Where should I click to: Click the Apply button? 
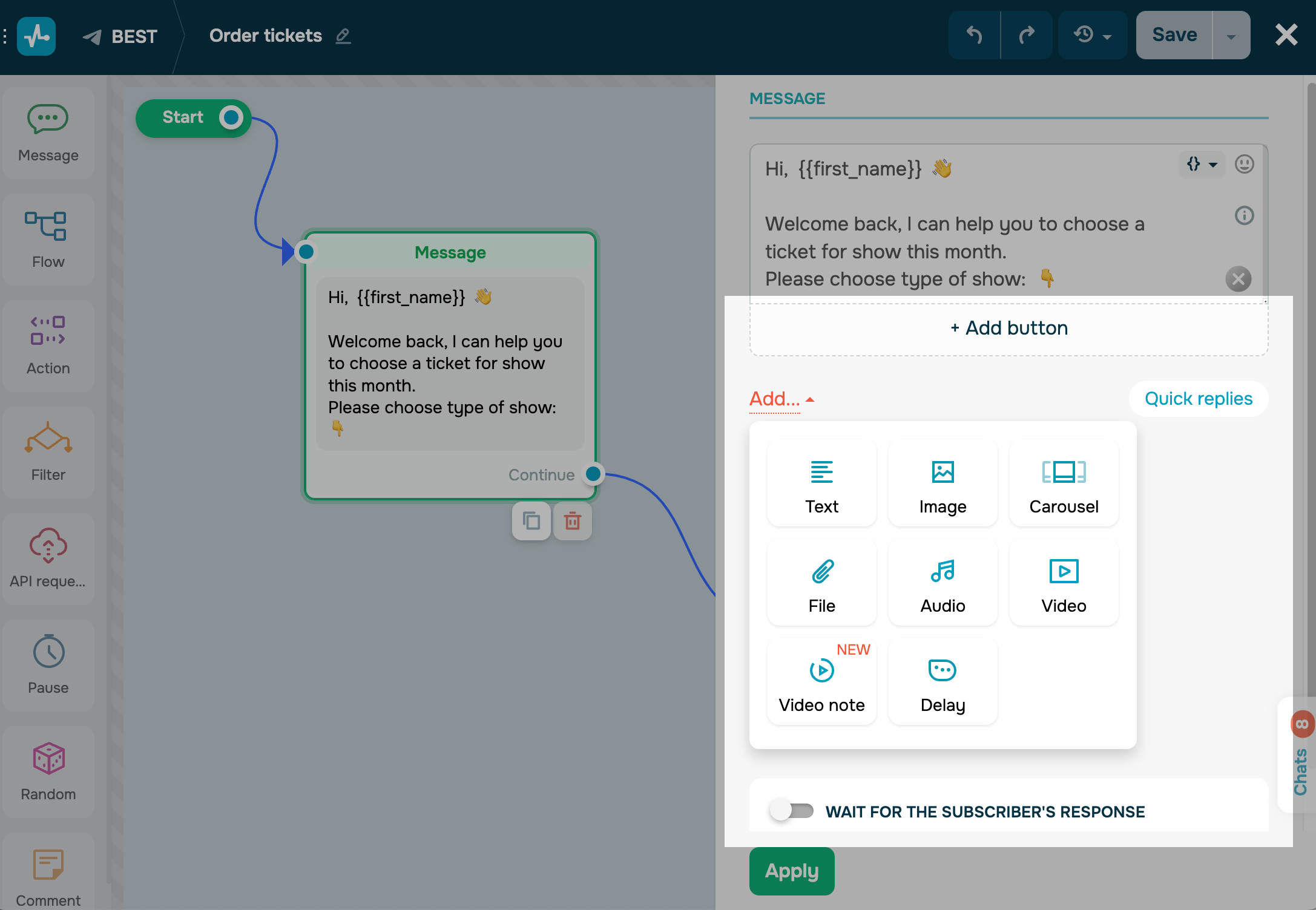point(791,871)
